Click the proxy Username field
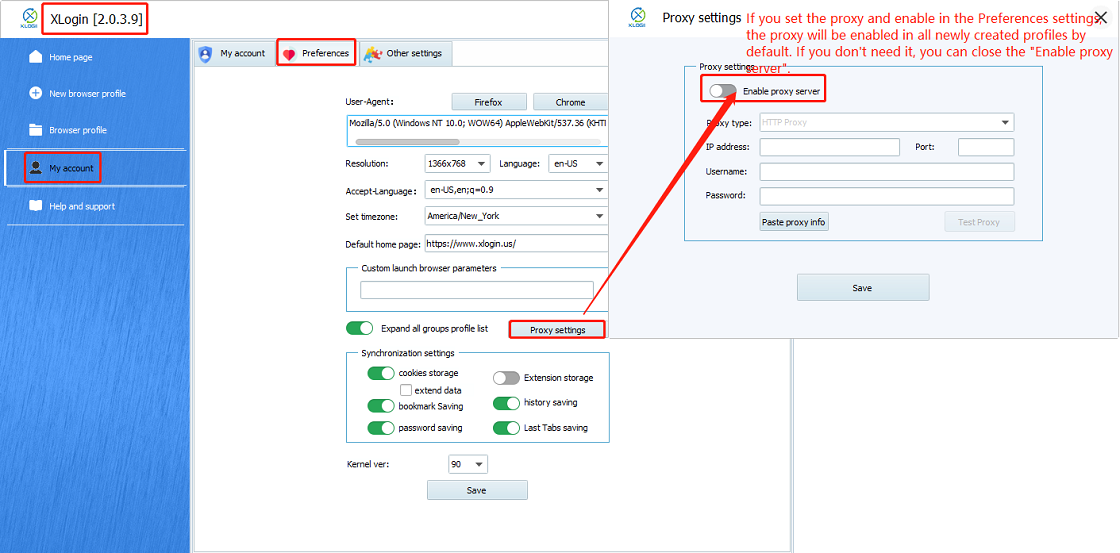The image size is (1120, 553). [x=887, y=171]
